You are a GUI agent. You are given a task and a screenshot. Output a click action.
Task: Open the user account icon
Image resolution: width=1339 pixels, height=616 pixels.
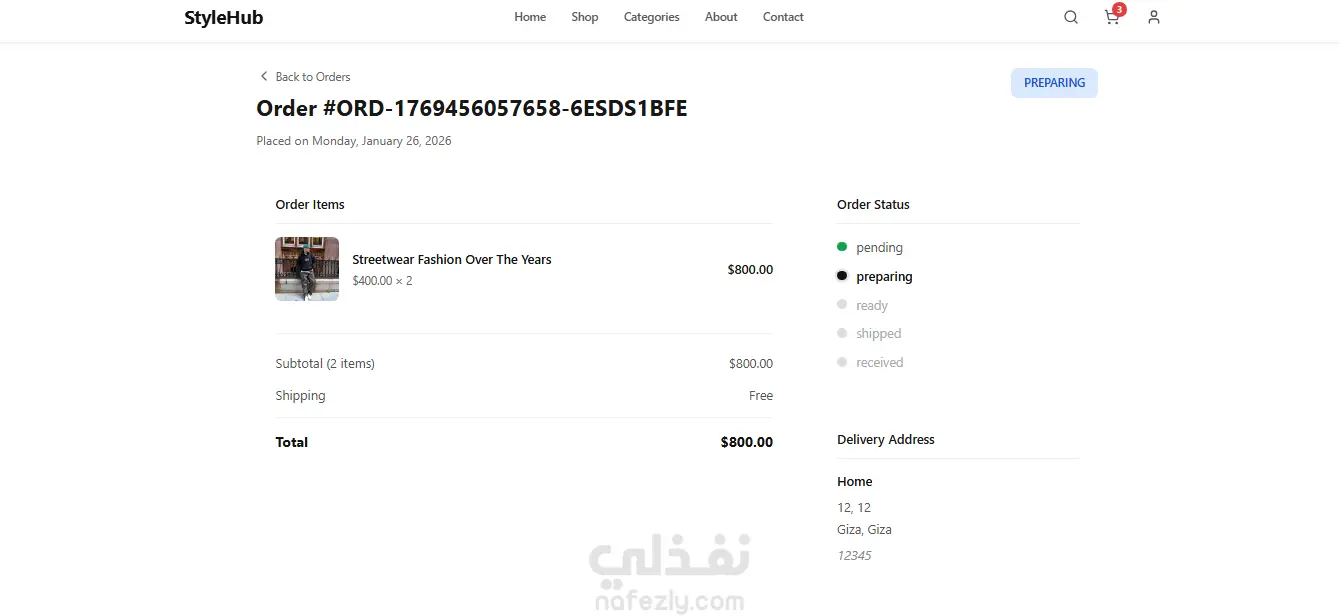pyautogui.click(x=1154, y=17)
